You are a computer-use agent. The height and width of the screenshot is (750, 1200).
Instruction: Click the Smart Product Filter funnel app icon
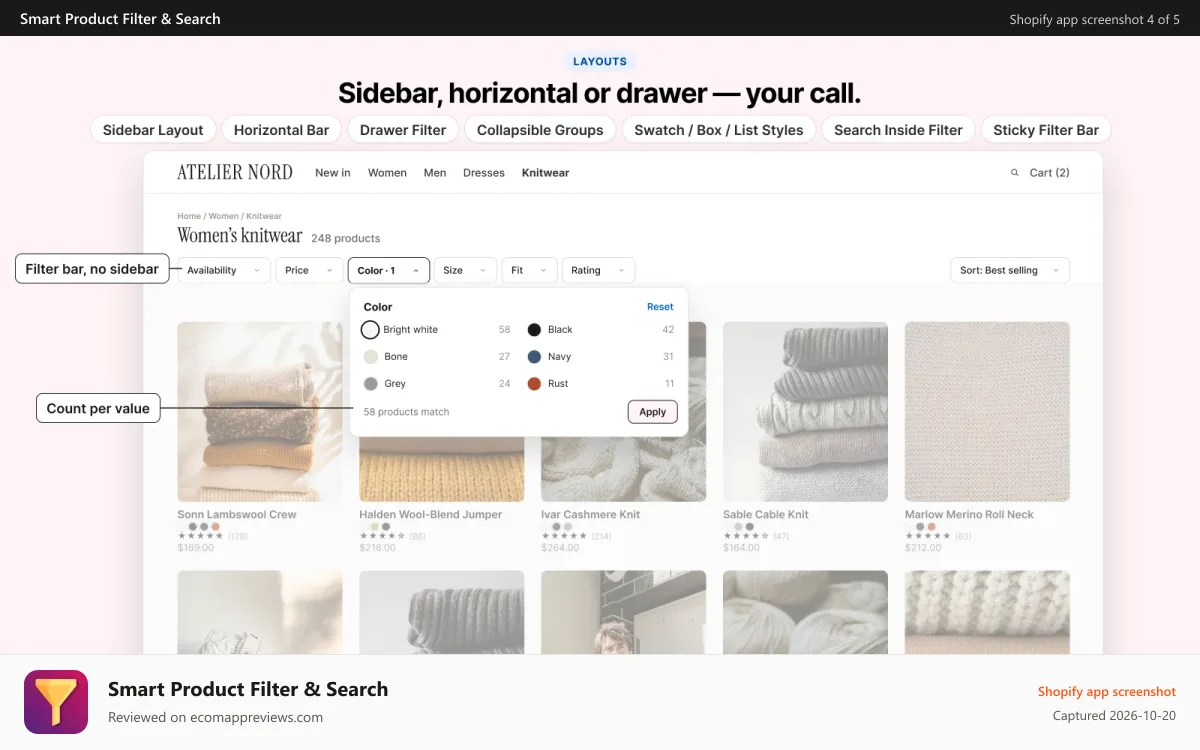coord(56,702)
